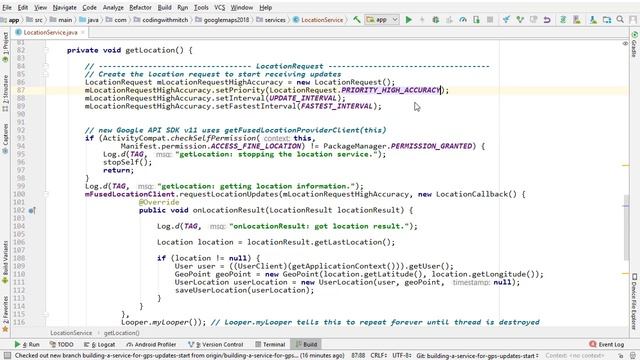Select the LocationService.java editor tab
The height and width of the screenshot is (360, 640).
(50, 32)
